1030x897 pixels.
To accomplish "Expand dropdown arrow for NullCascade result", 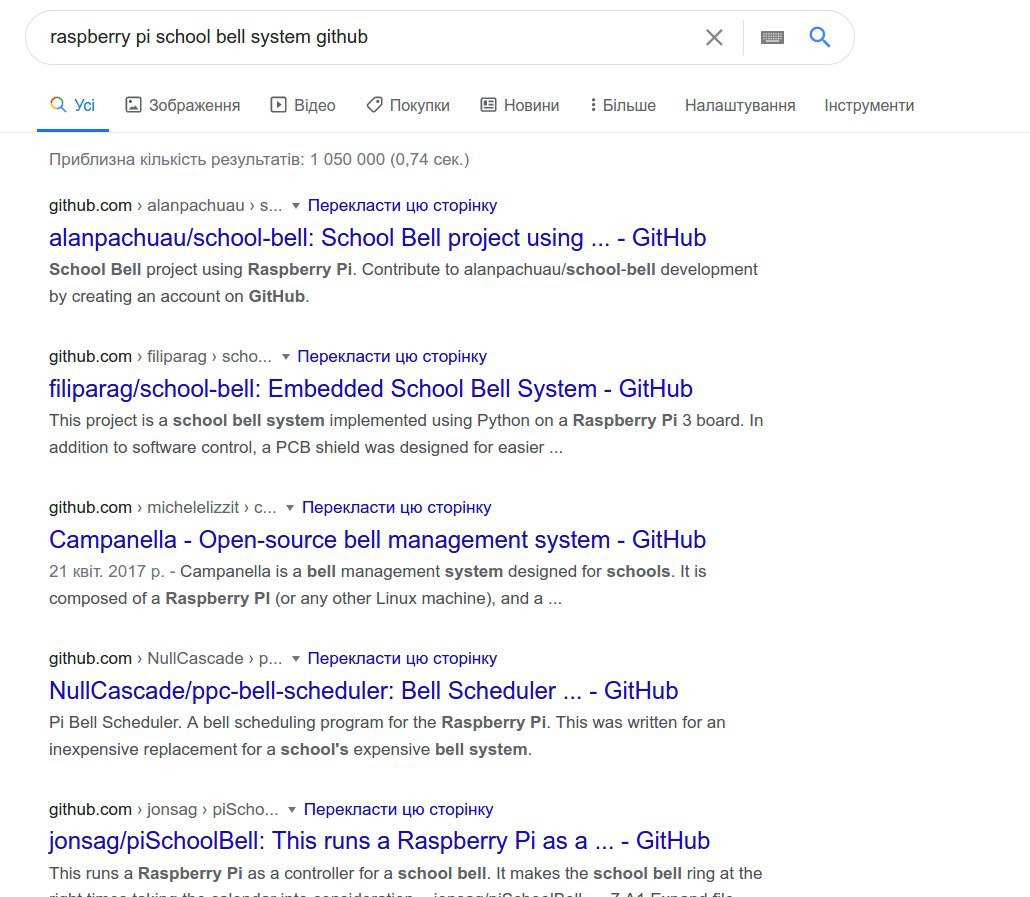I will [x=296, y=659].
